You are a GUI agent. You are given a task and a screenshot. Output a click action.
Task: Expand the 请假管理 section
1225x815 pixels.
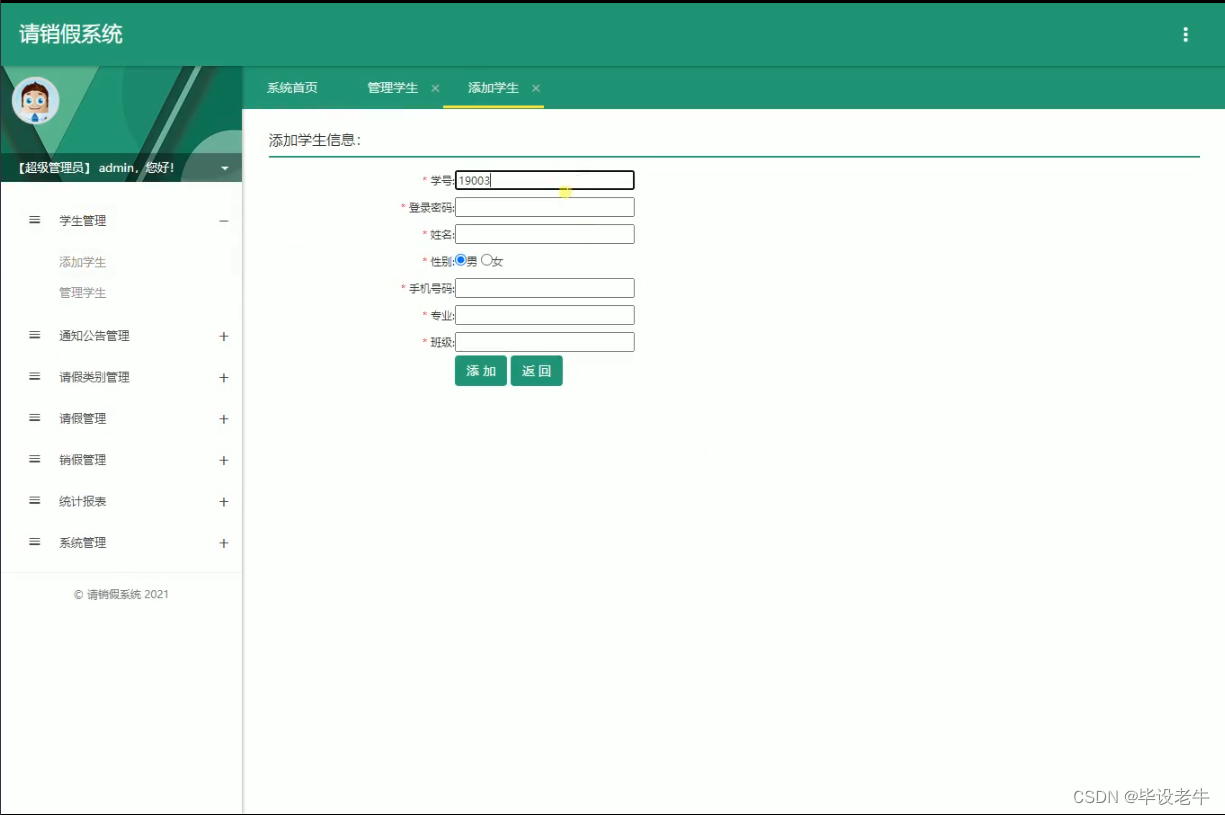pos(224,419)
